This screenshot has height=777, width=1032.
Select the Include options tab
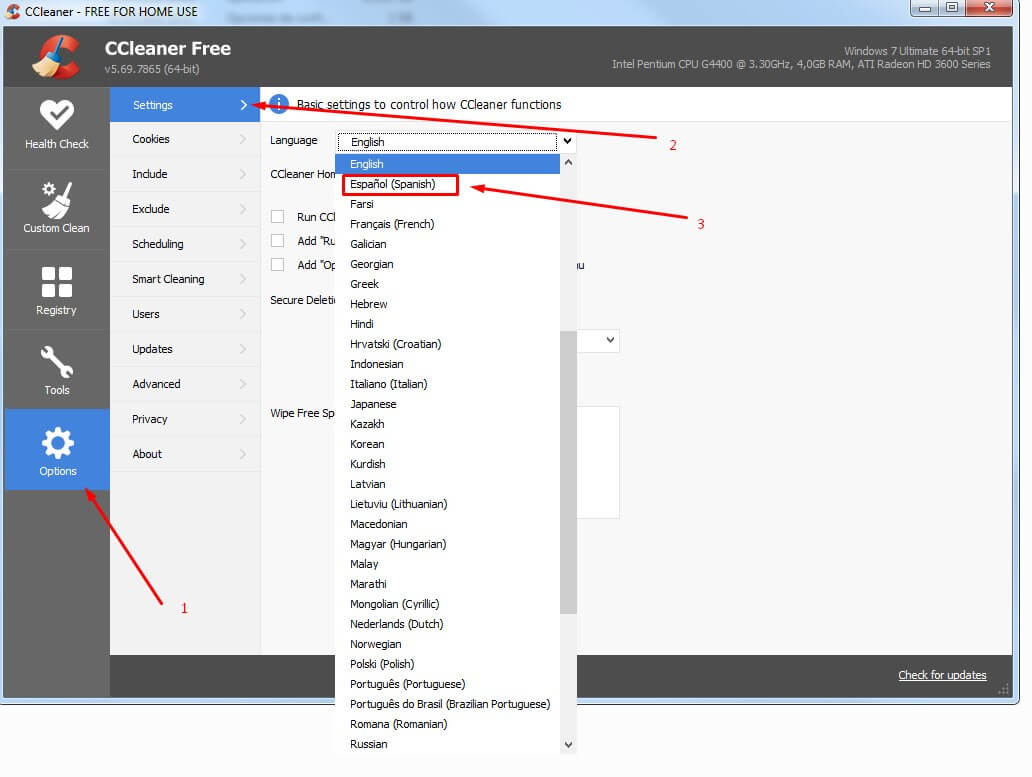[x=185, y=174]
